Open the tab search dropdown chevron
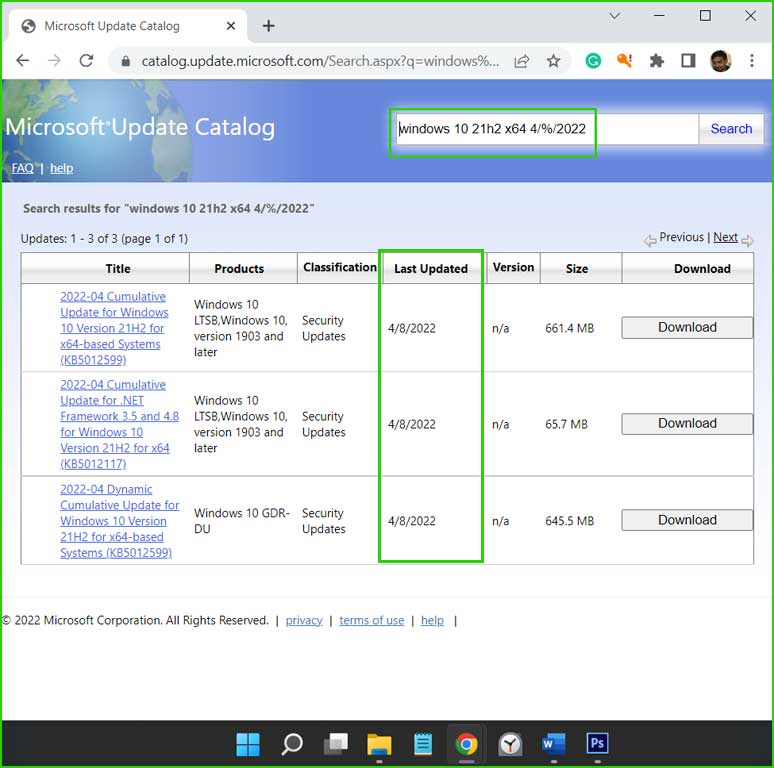Image resolution: width=774 pixels, height=768 pixels. [615, 16]
